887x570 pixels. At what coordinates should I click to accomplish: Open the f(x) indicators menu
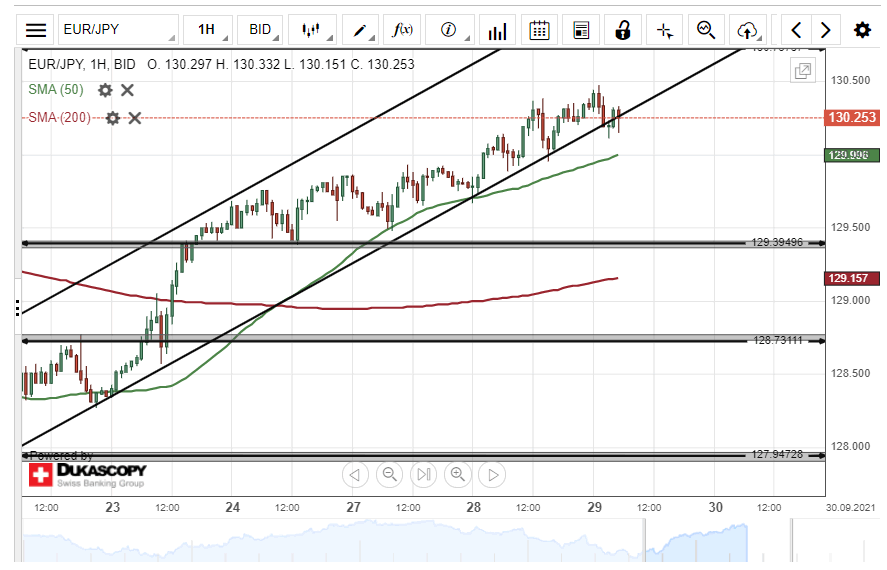(x=405, y=30)
